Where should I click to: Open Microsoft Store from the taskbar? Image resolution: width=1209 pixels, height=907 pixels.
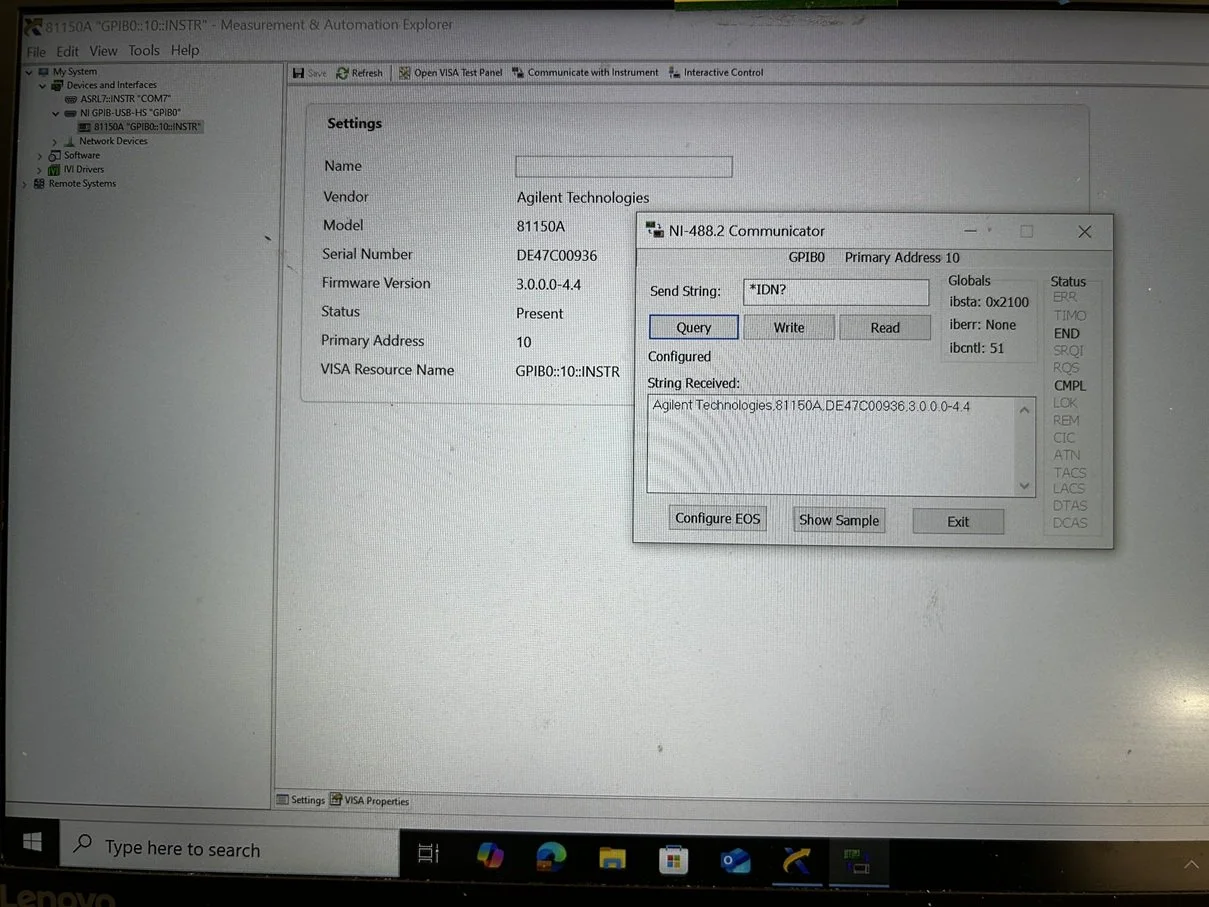673,859
